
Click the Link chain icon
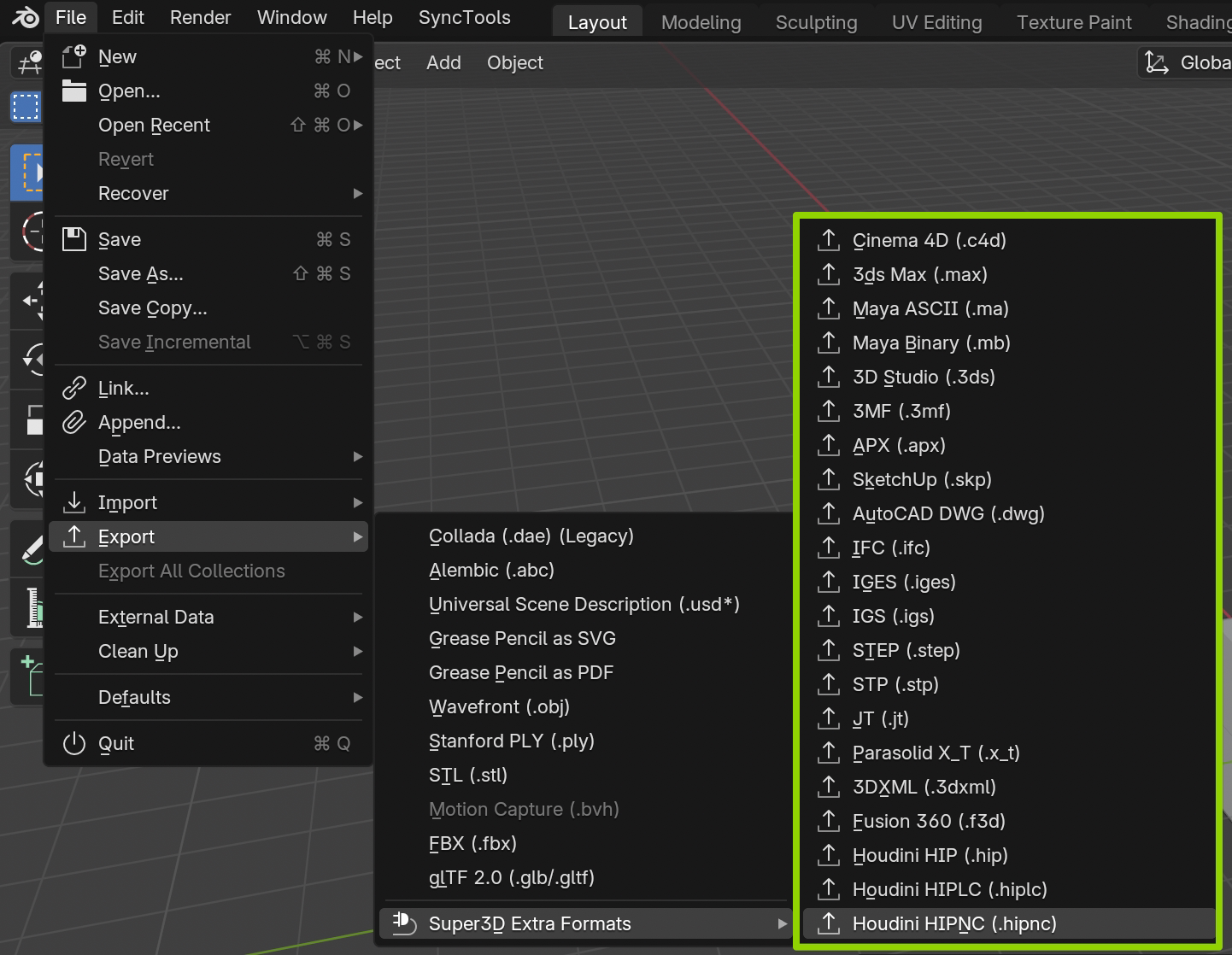pos(74,388)
